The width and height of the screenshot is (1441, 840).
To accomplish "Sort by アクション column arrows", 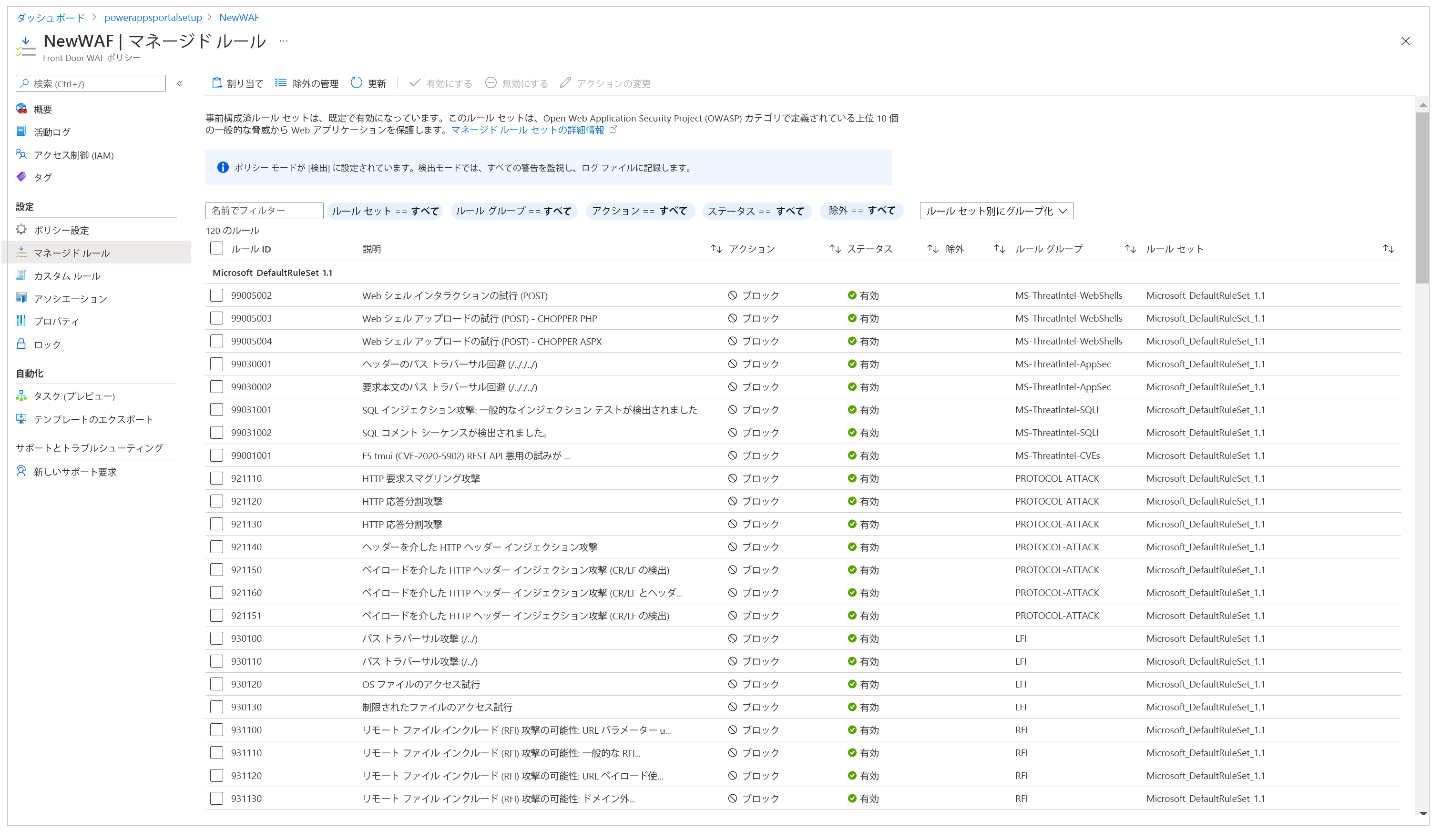I will coord(835,249).
